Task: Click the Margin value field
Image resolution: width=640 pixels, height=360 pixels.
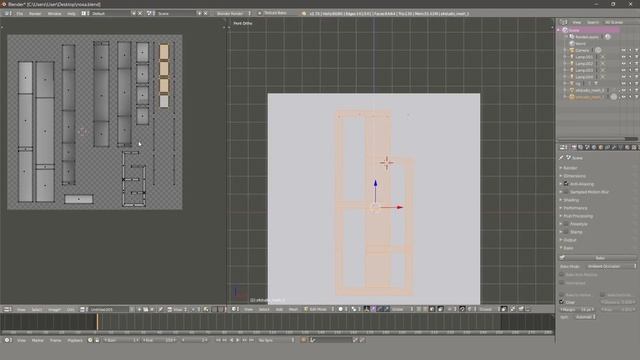Action: coord(577,309)
